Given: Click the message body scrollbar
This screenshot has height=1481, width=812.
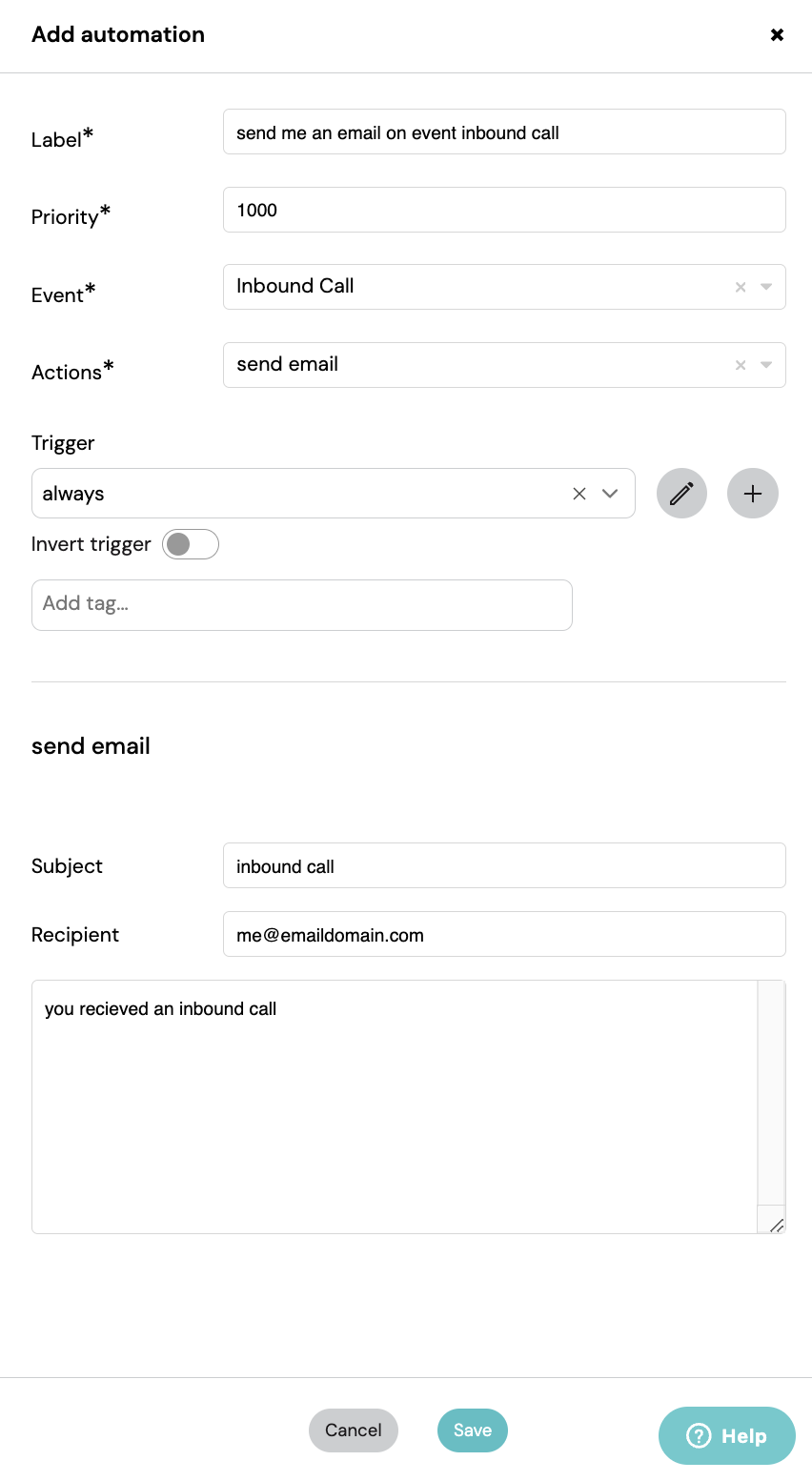Looking at the screenshot, I should pyautogui.click(x=771, y=1093).
